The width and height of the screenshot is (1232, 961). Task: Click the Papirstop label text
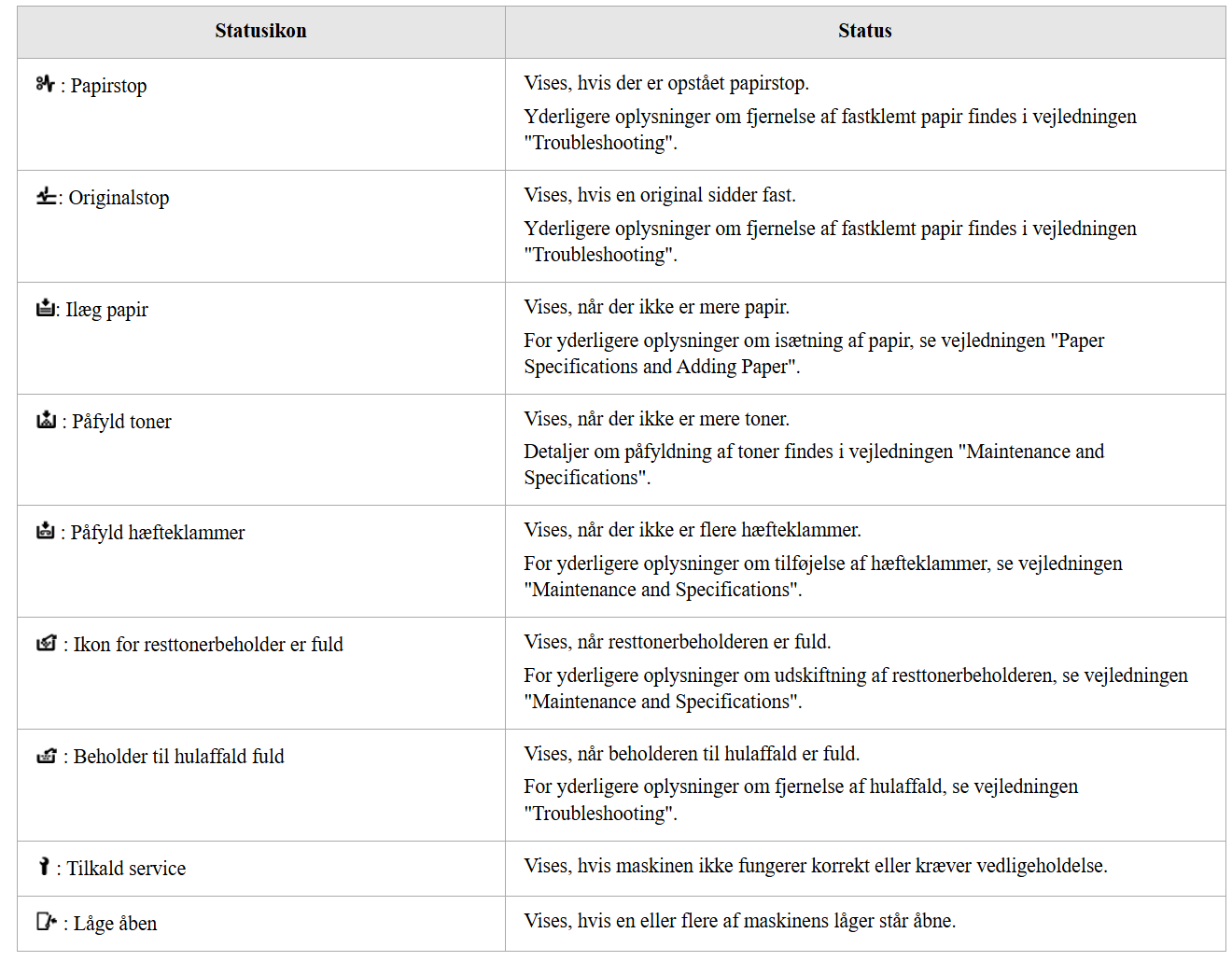[108, 85]
